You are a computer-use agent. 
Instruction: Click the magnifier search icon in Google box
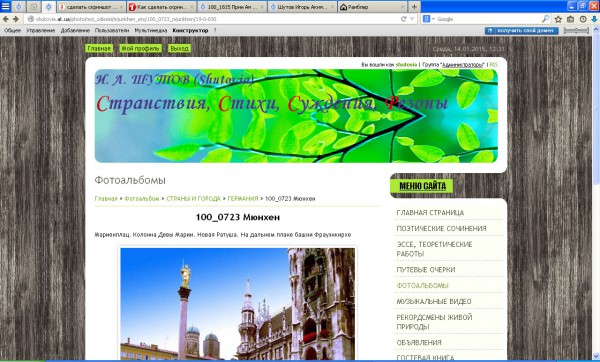pos(546,19)
